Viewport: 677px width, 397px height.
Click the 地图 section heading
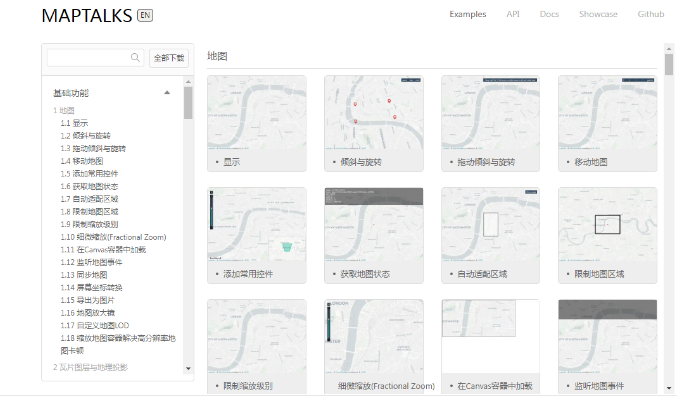(x=217, y=56)
